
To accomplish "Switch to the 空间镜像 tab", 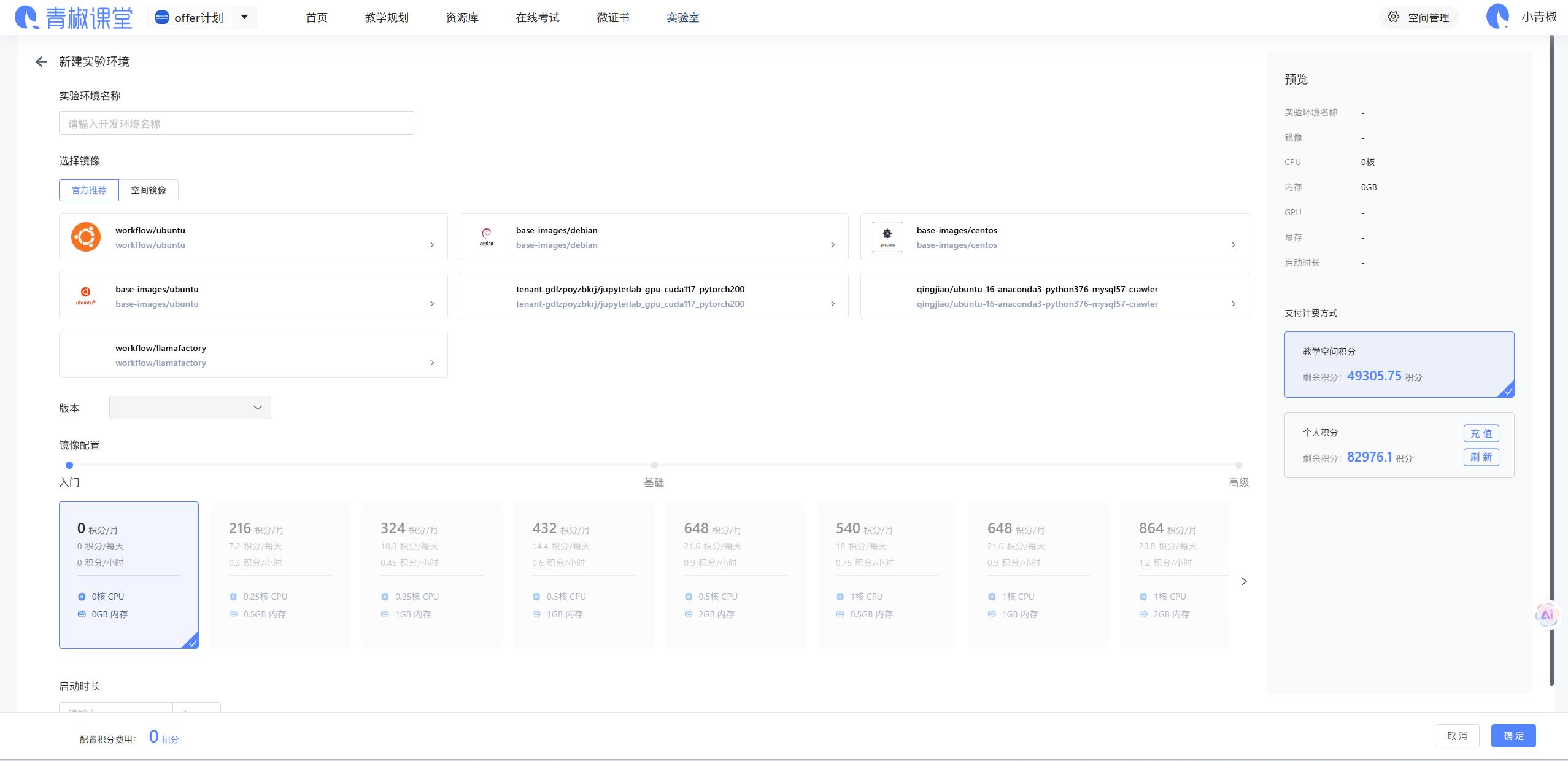I will [x=149, y=190].
